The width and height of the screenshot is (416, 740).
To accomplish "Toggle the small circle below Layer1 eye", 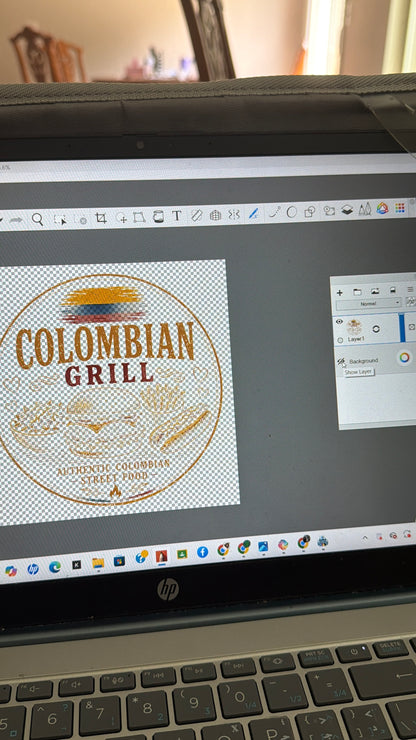I will point(340,340).
